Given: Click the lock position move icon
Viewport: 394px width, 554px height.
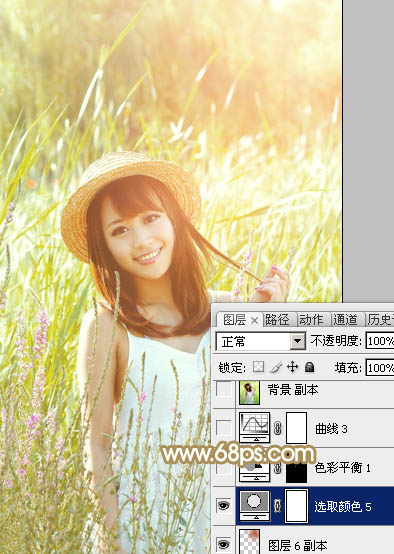Looking at the screenshot, I should coord(293,367).
